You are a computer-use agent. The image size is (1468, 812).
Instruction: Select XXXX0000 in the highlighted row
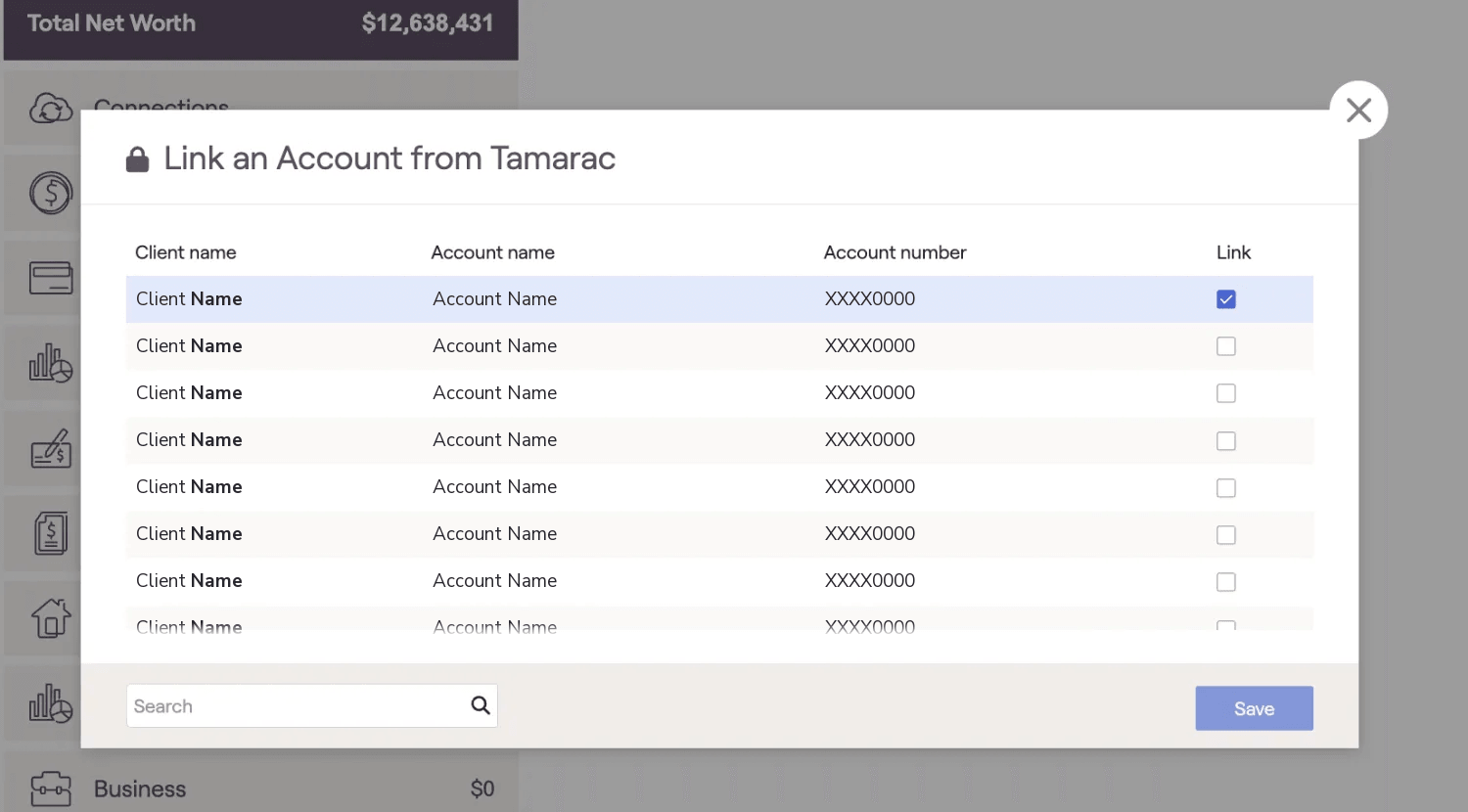(x=870, y=299)
